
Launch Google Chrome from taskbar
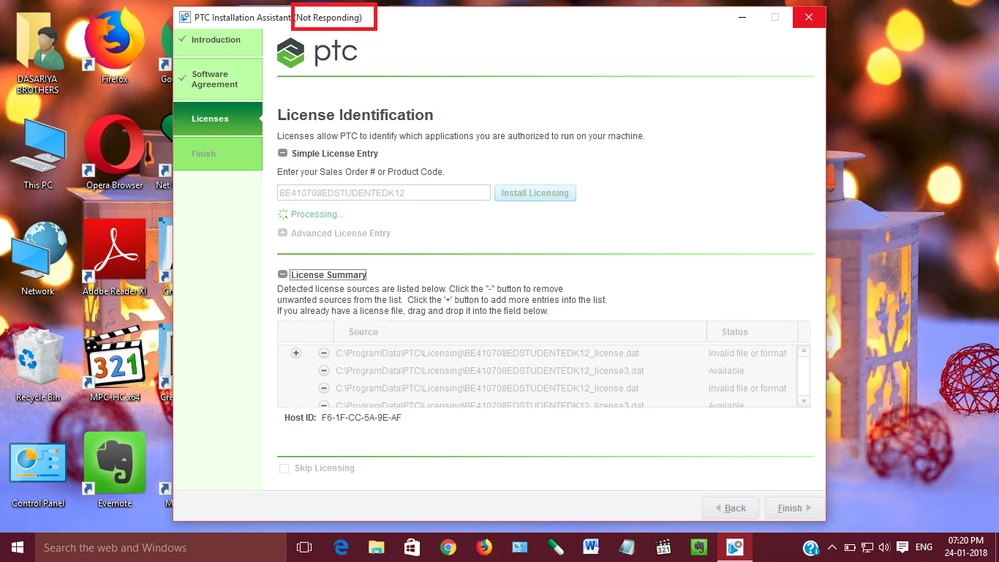(x=448, y=547)
